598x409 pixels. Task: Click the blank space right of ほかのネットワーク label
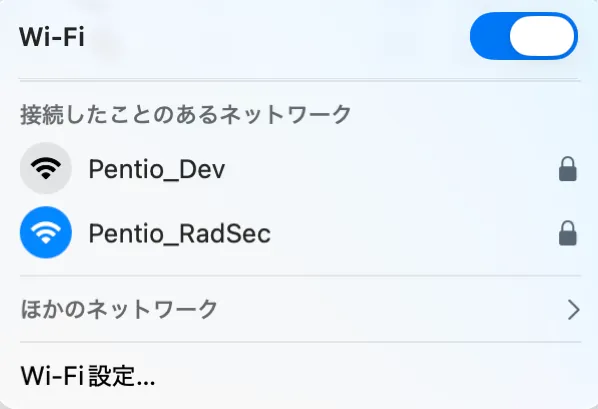pos(392,309)
